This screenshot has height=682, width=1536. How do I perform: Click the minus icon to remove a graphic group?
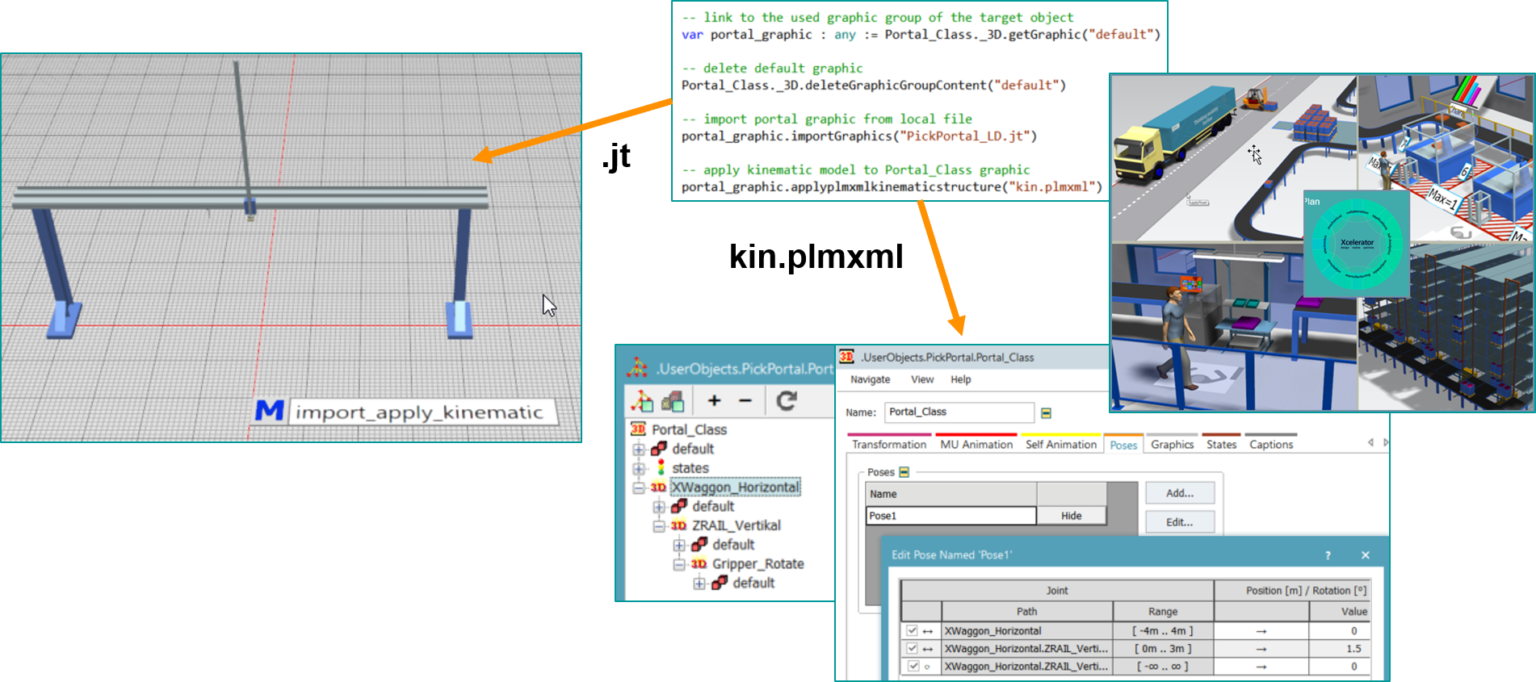tap(744, 398)
